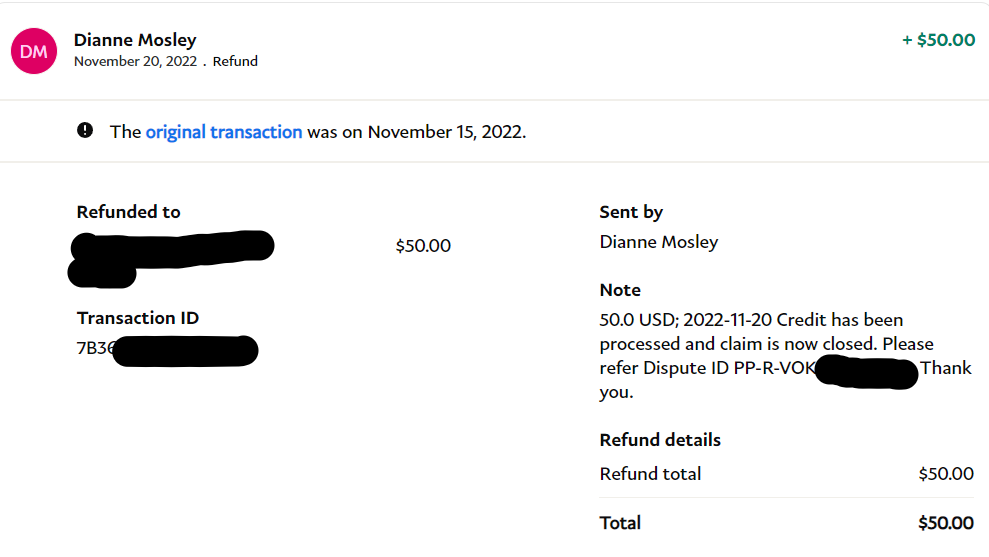This screenshot has height=557, width=989.
Task: Click the Refund total label
Action: coord(650,474)
